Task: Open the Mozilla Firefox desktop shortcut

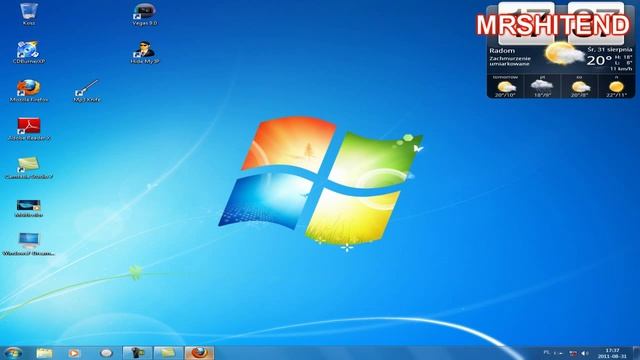Action: [x=29, y=91]
